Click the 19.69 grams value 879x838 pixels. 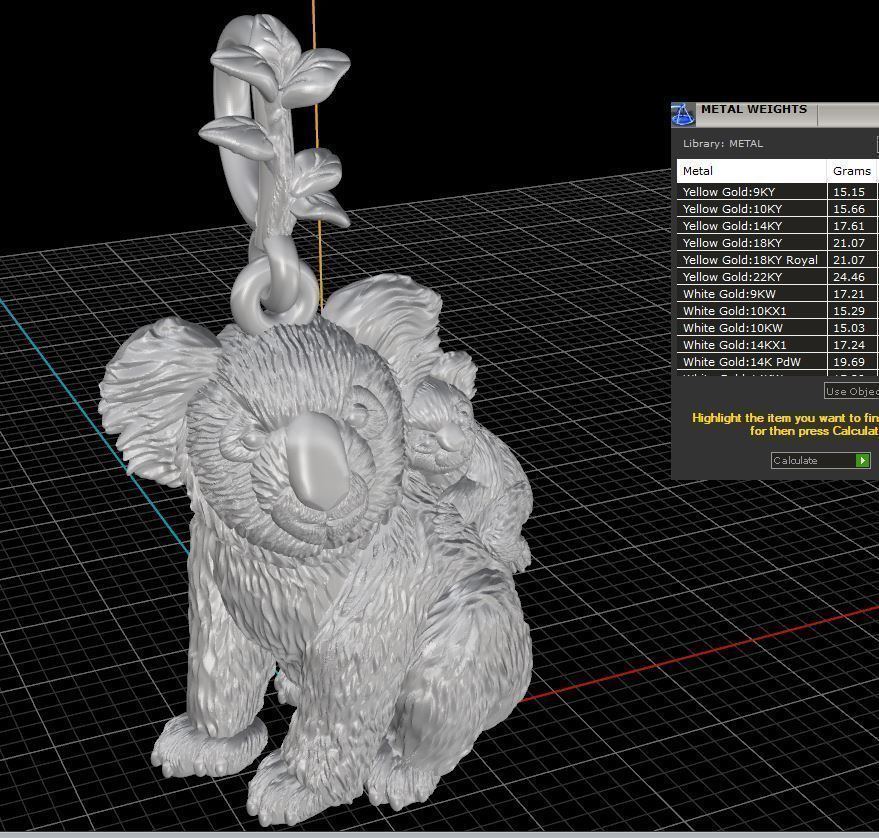tap(849, 362)
